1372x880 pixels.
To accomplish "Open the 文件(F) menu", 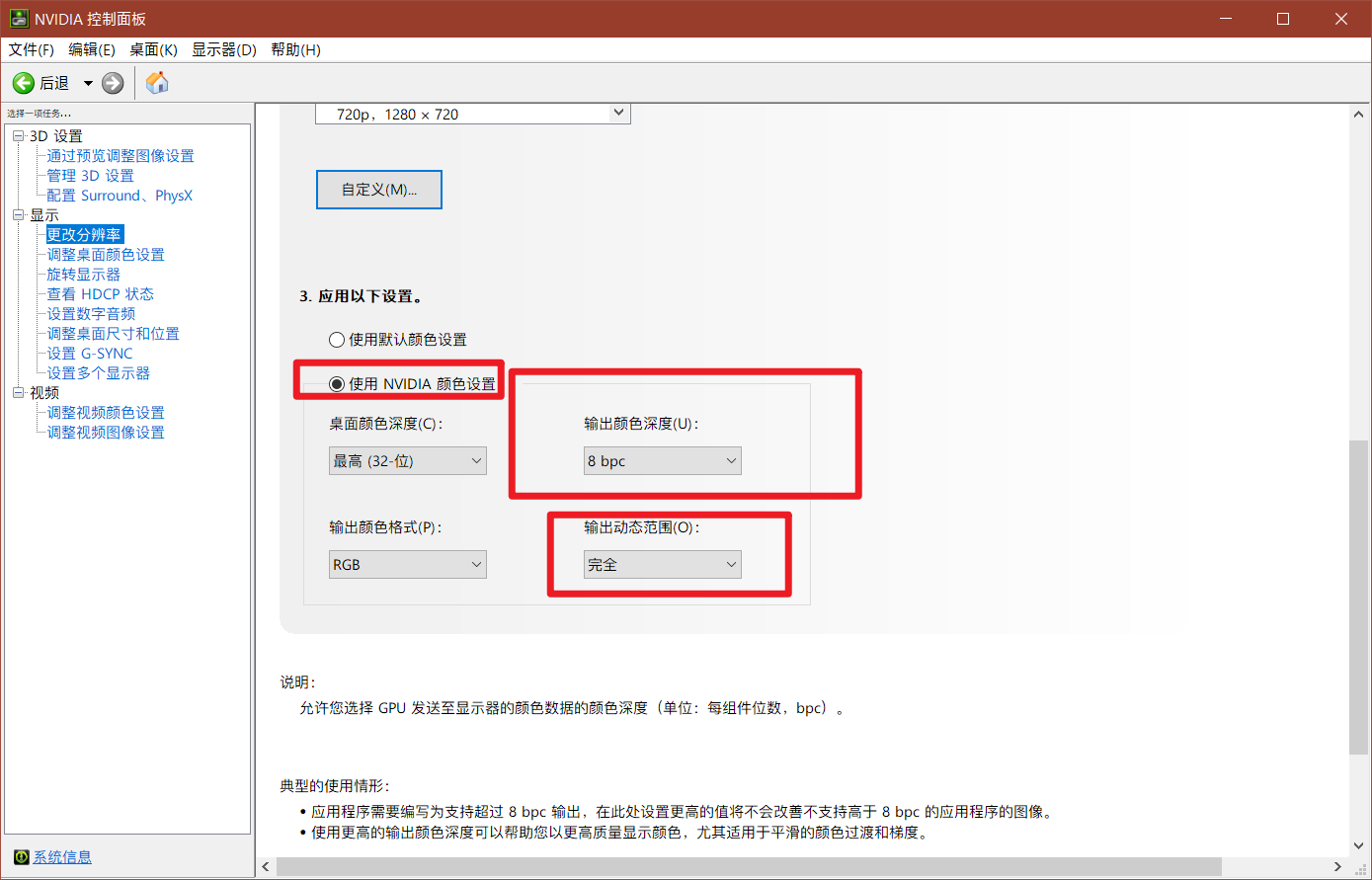I will (x=31, y=49).
